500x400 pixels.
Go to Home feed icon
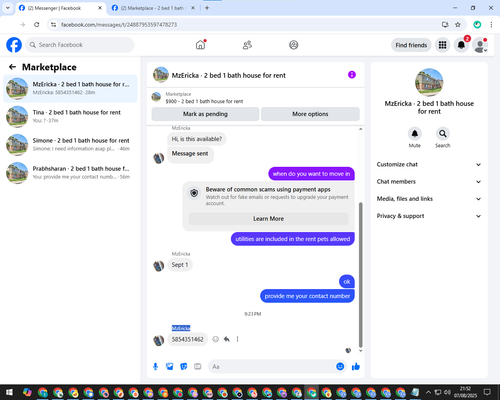coord(201,45)
